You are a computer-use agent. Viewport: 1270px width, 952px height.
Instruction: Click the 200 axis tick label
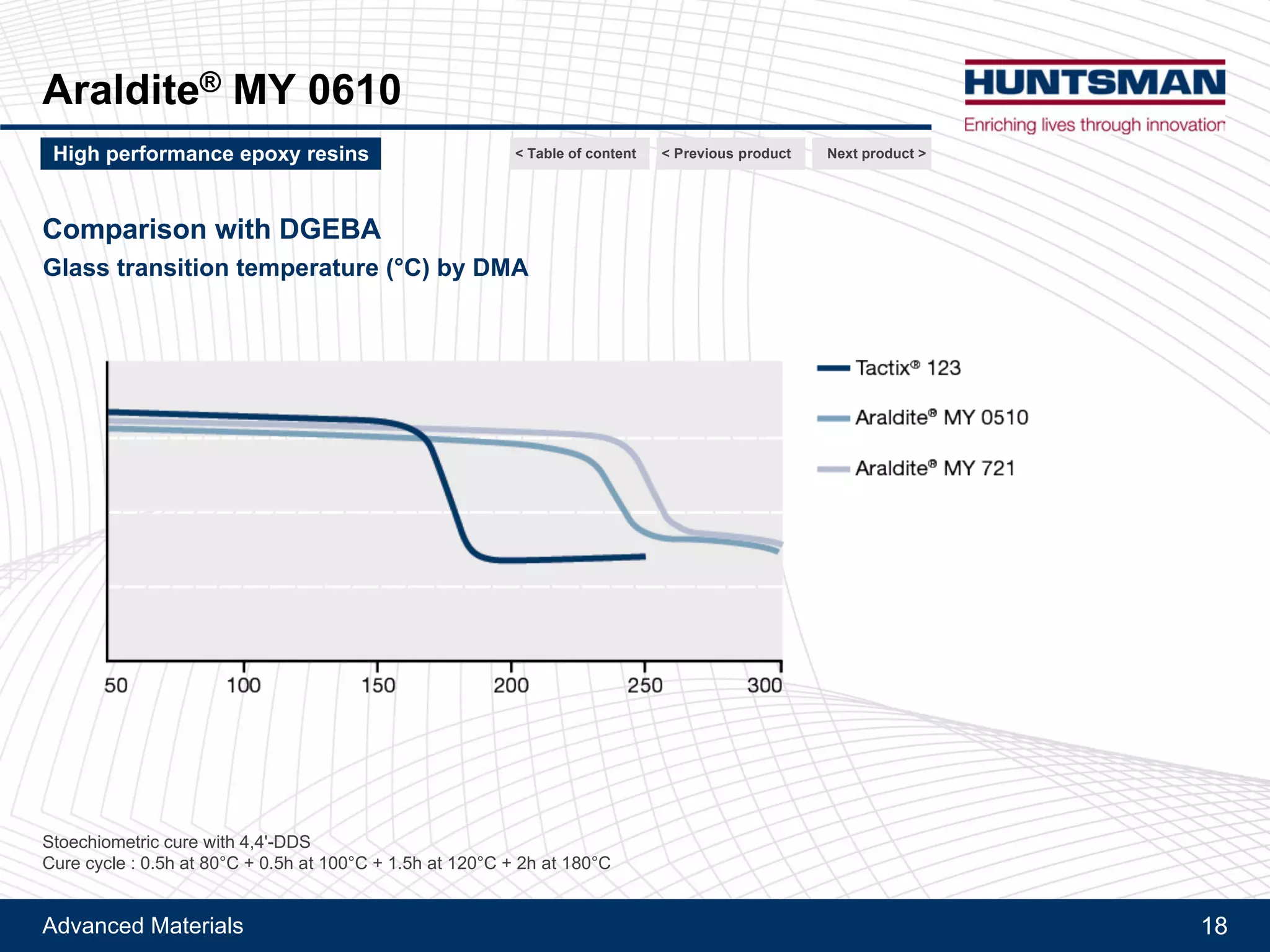pos(511,685)
